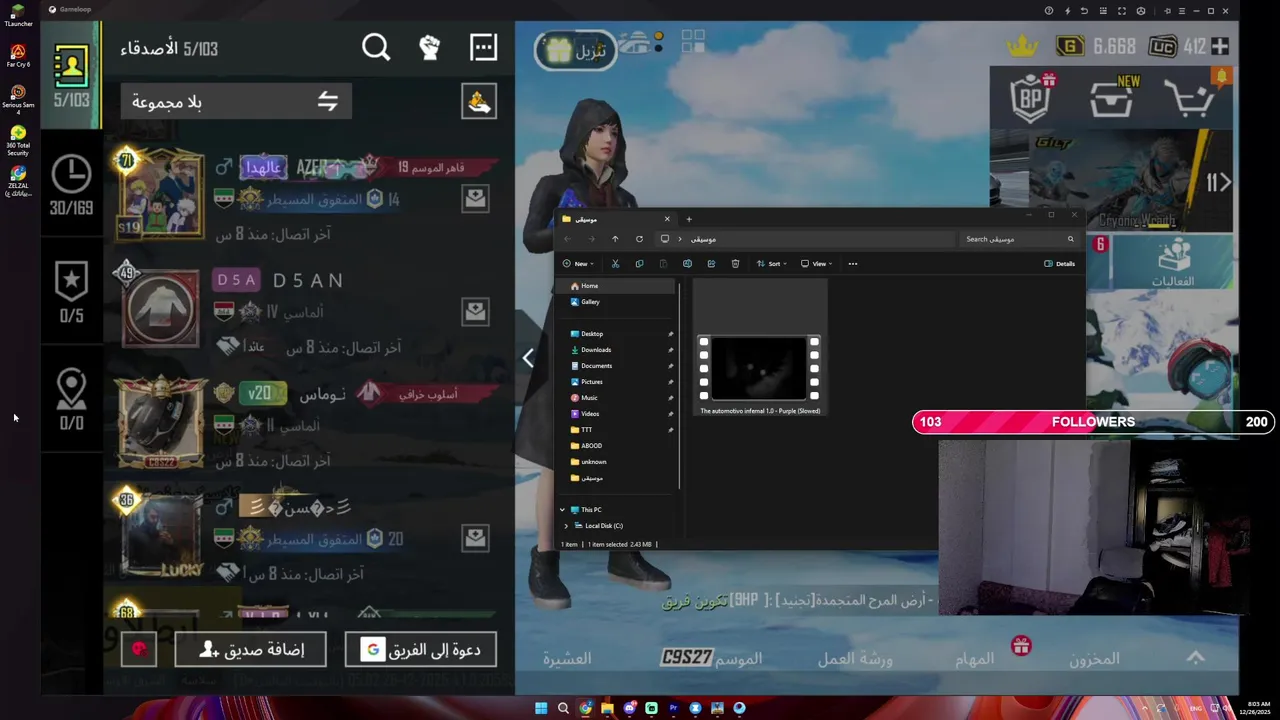Image resolution: width=1280 pixels, height=720 pixels.
Task: Collapse the friends panel with the left arrow
Action: pyautogui.click(x=528, y=358)
